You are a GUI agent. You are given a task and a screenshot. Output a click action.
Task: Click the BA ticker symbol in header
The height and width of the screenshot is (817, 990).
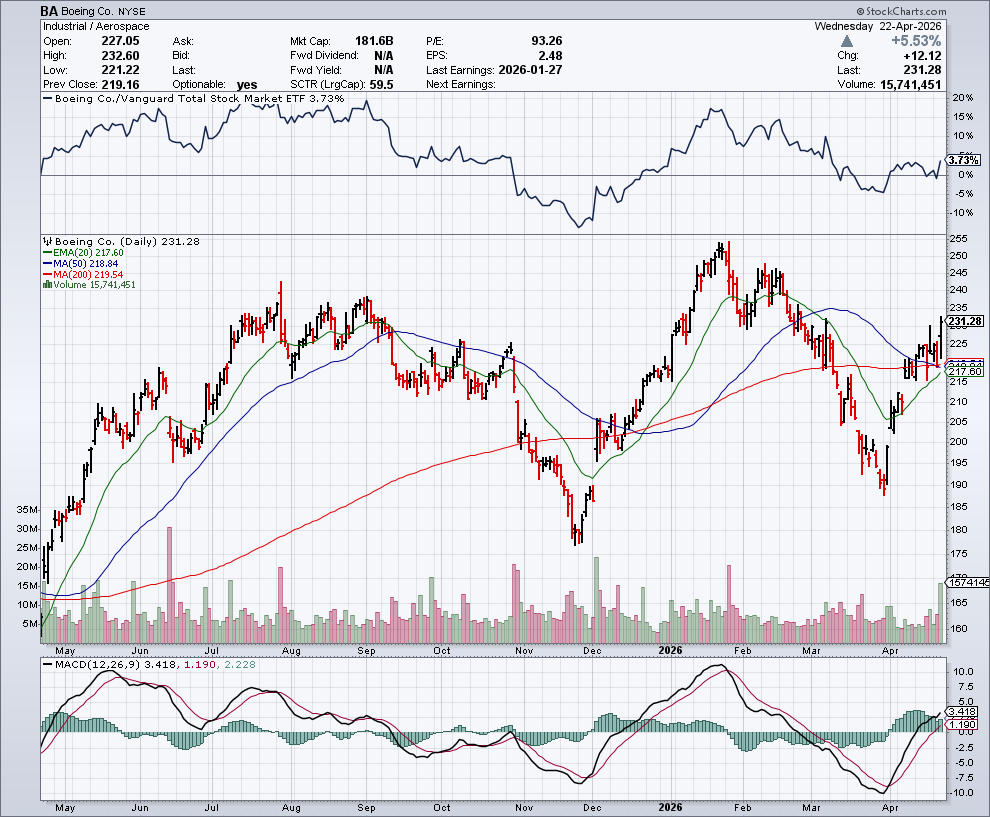(x=50, y=11)
